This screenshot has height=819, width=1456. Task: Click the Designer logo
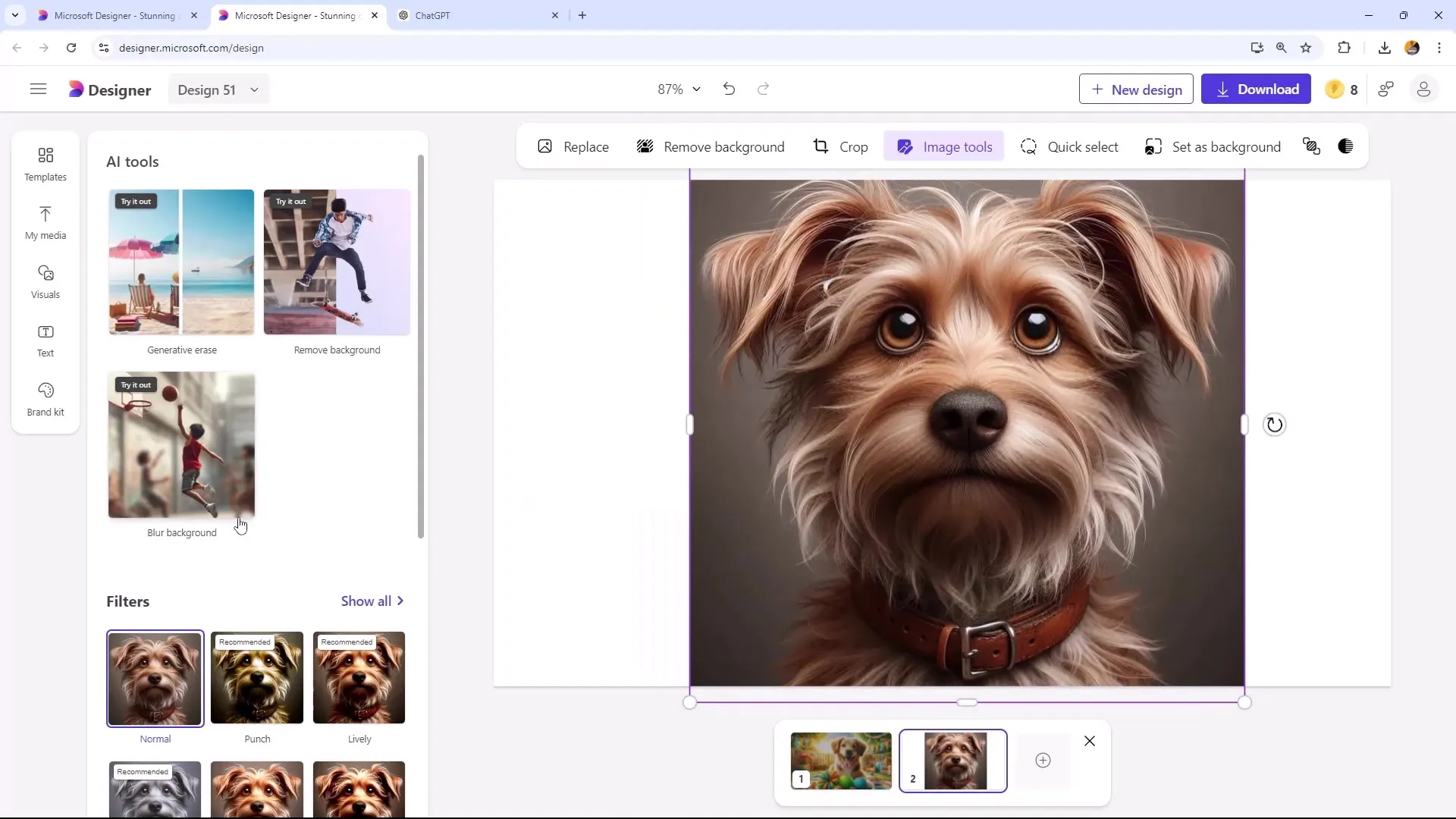(110, 89)
